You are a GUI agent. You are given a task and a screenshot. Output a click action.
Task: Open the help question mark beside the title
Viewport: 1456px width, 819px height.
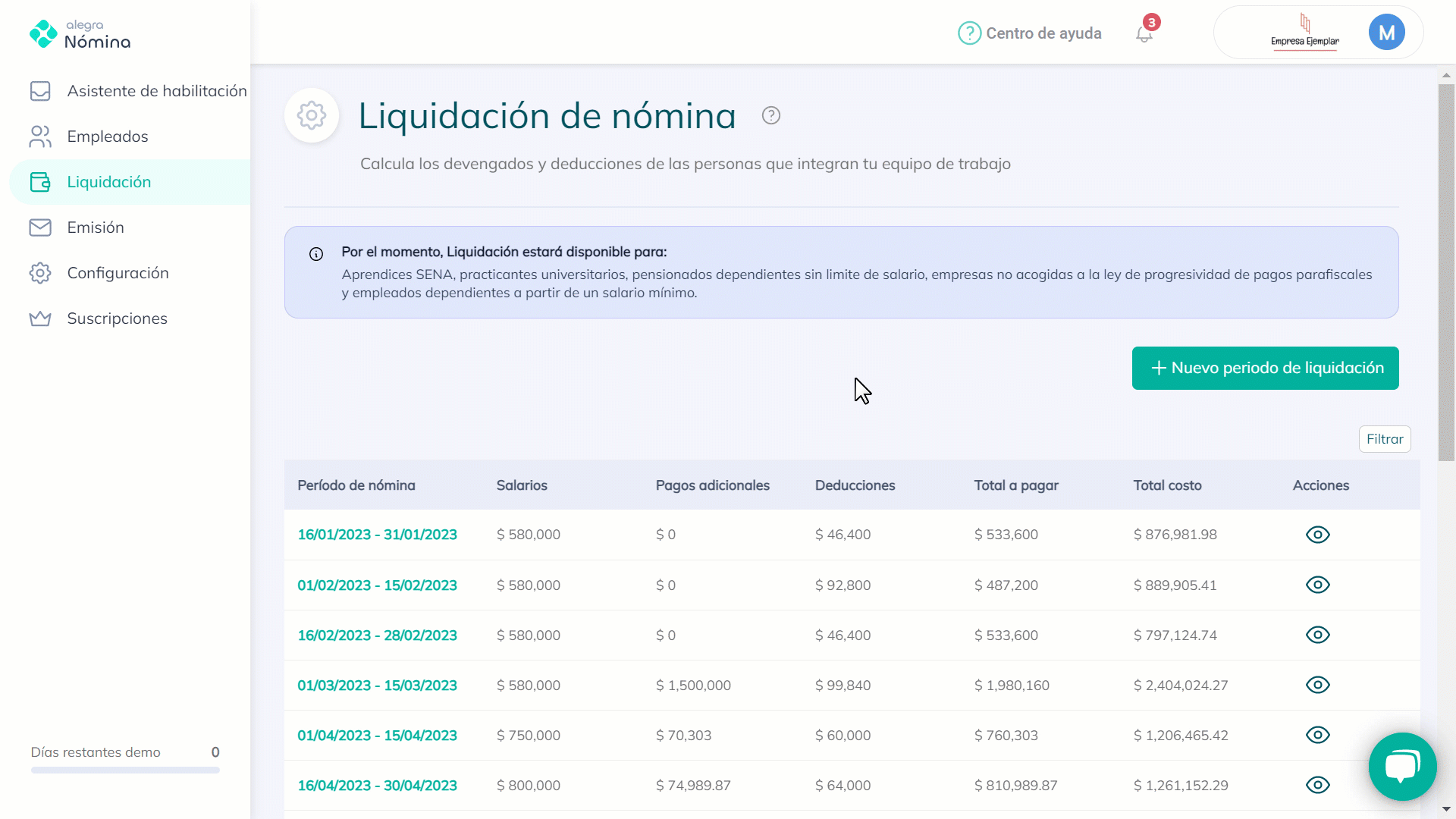[770, 115]
